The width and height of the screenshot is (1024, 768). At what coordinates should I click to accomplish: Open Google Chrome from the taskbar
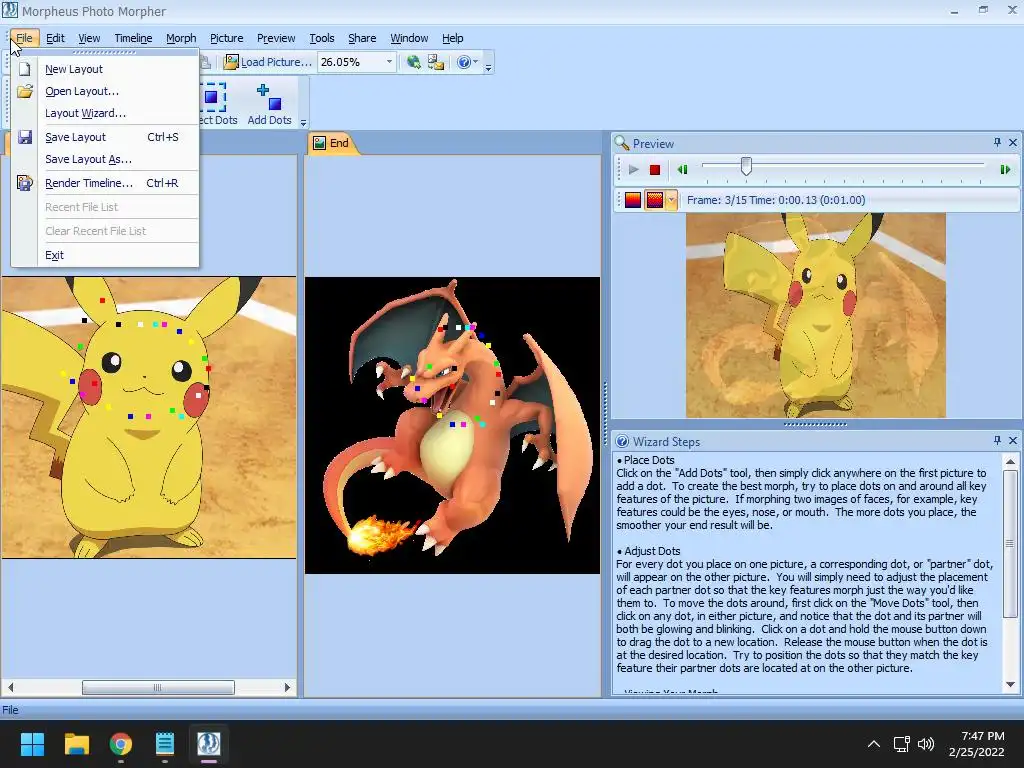pyautogui.click(x=121, y=744)
